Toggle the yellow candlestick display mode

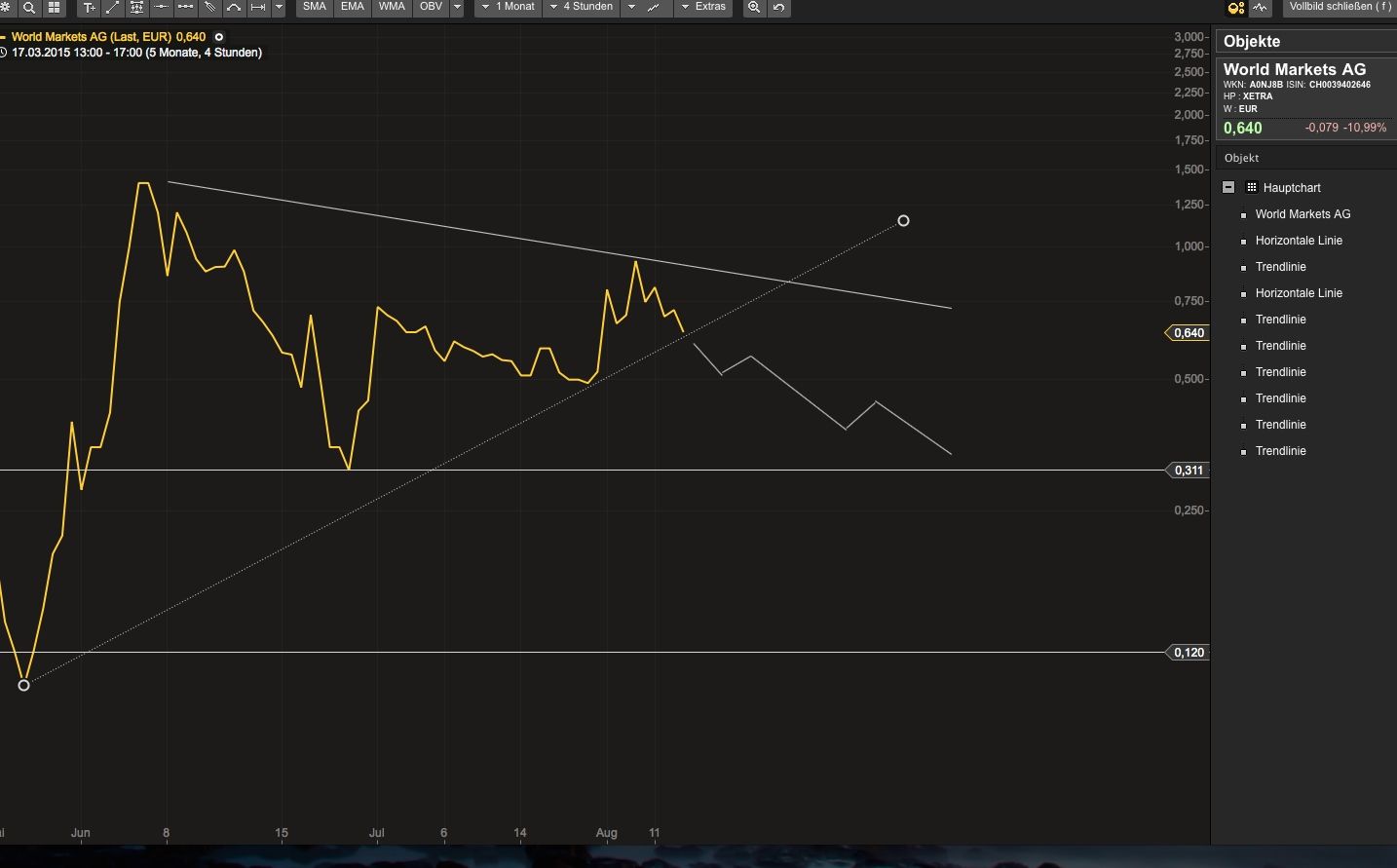click(1234, 8)
